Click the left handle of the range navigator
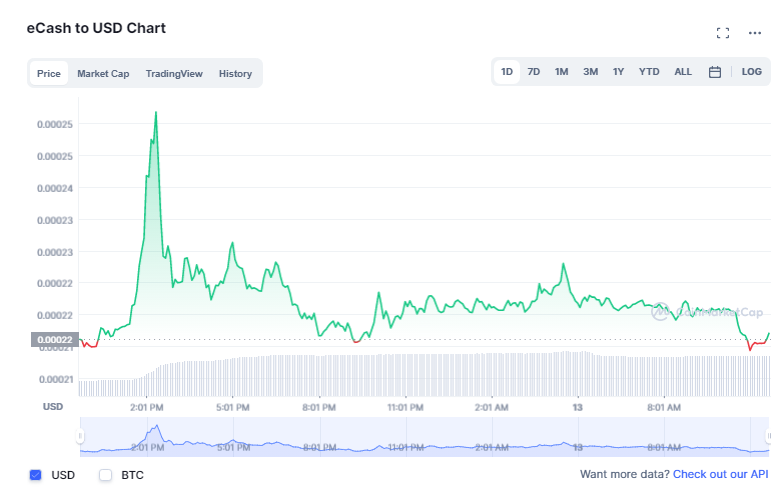The height and width of the screenshot is (500, 784). 80,436
